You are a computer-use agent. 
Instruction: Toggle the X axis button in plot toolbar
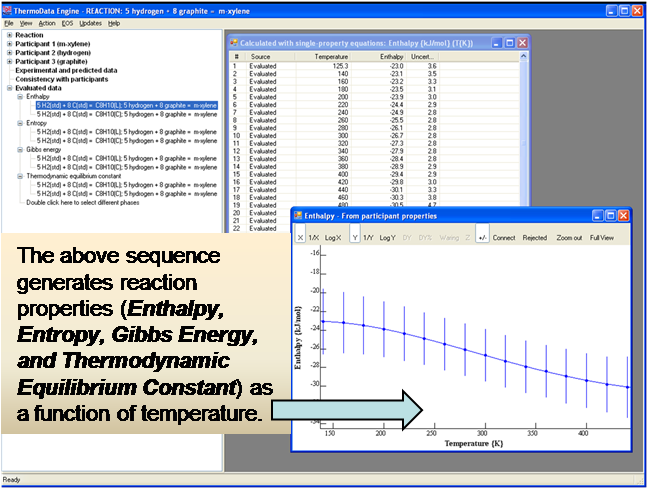(301, 237)
